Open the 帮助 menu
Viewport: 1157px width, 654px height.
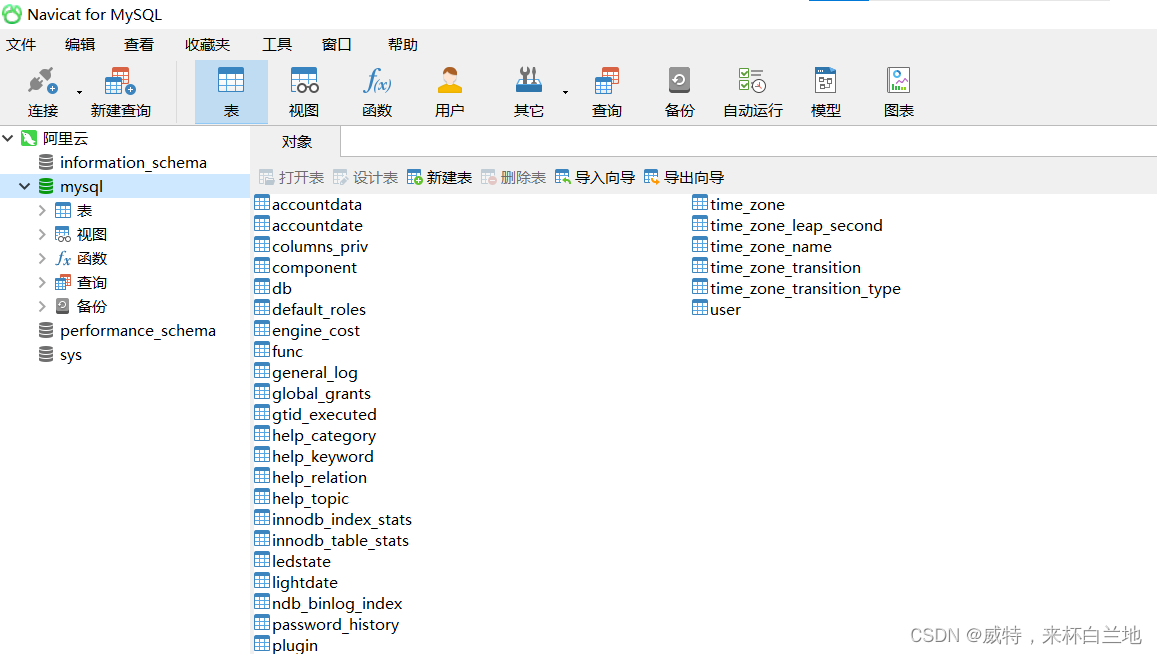[402, 44]
